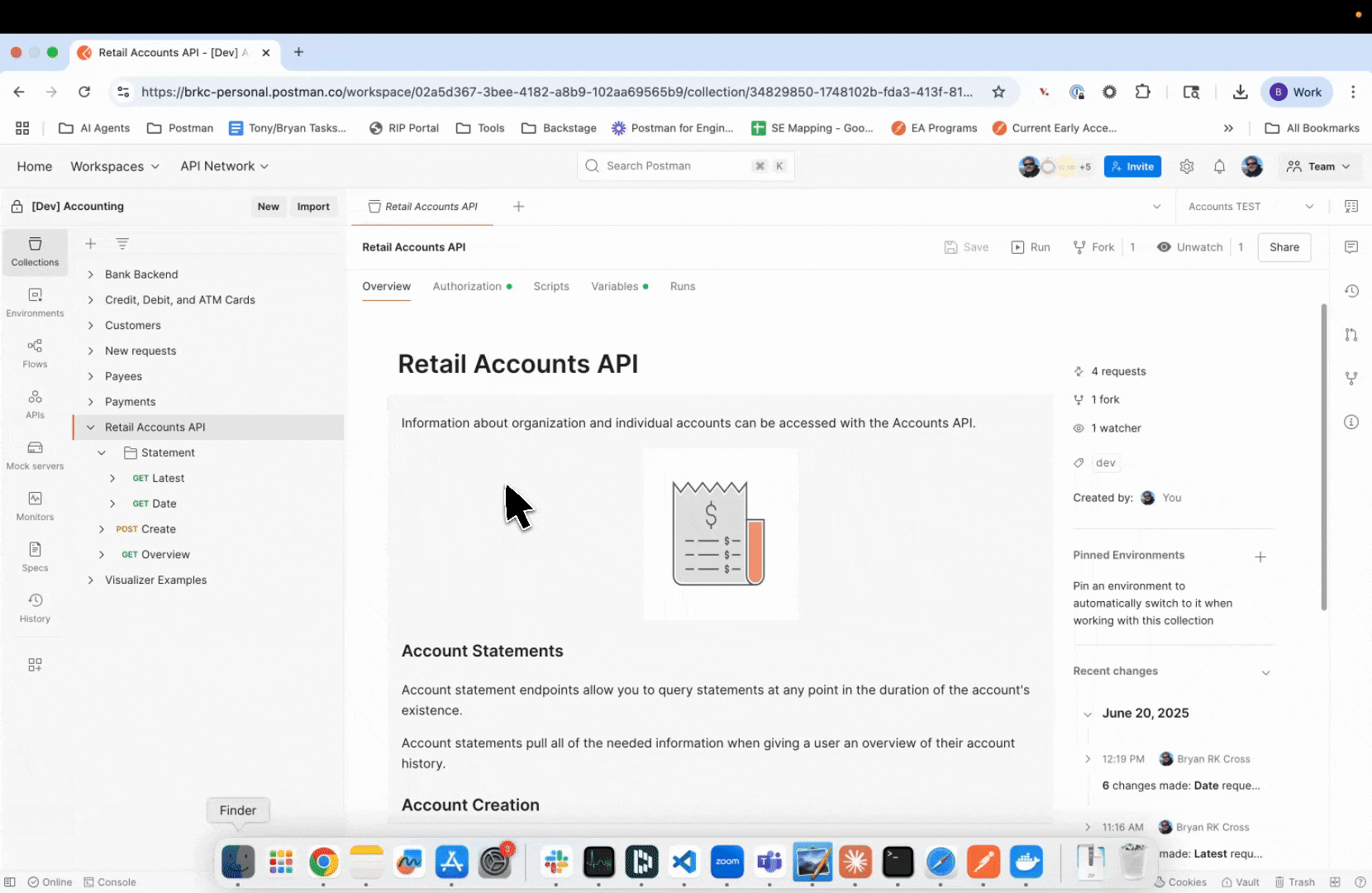Open the Mock servers panel
Screen dimensions: 1372x893
[x=35, y=455]
